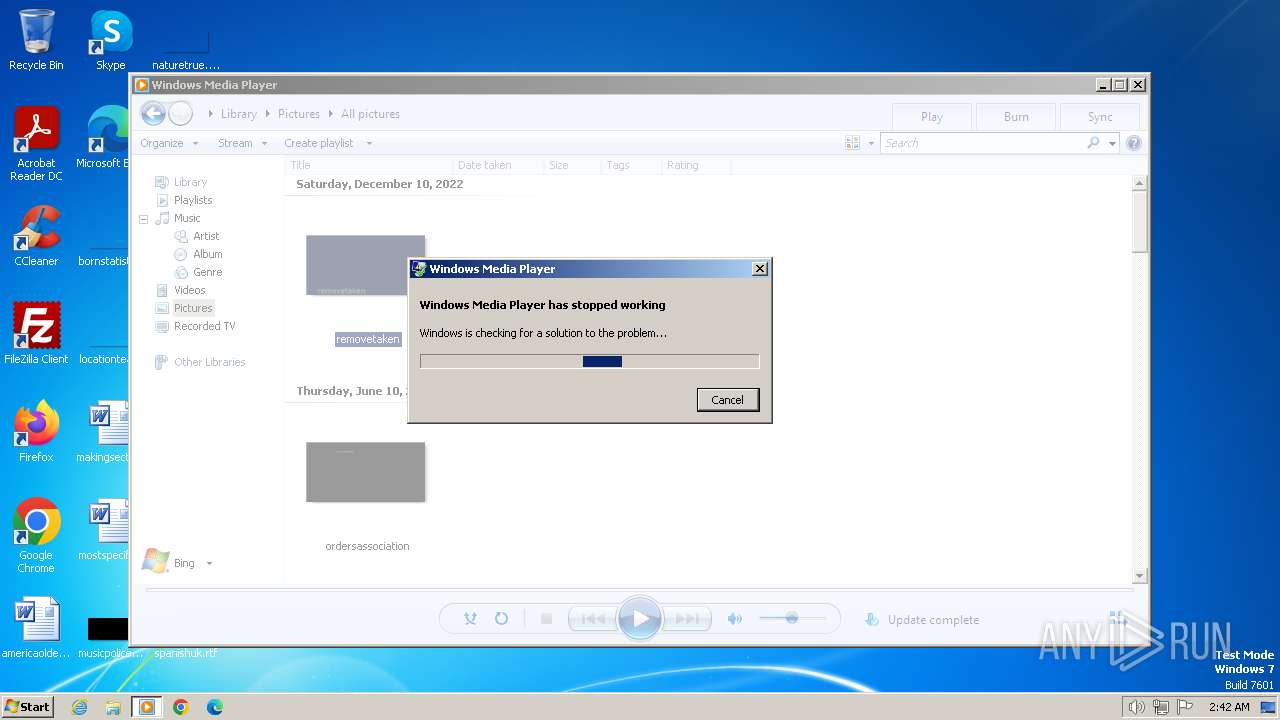Select the removetaken picture thumbnail
Viewport: 1280px width, 720px height.
point(366,266)
